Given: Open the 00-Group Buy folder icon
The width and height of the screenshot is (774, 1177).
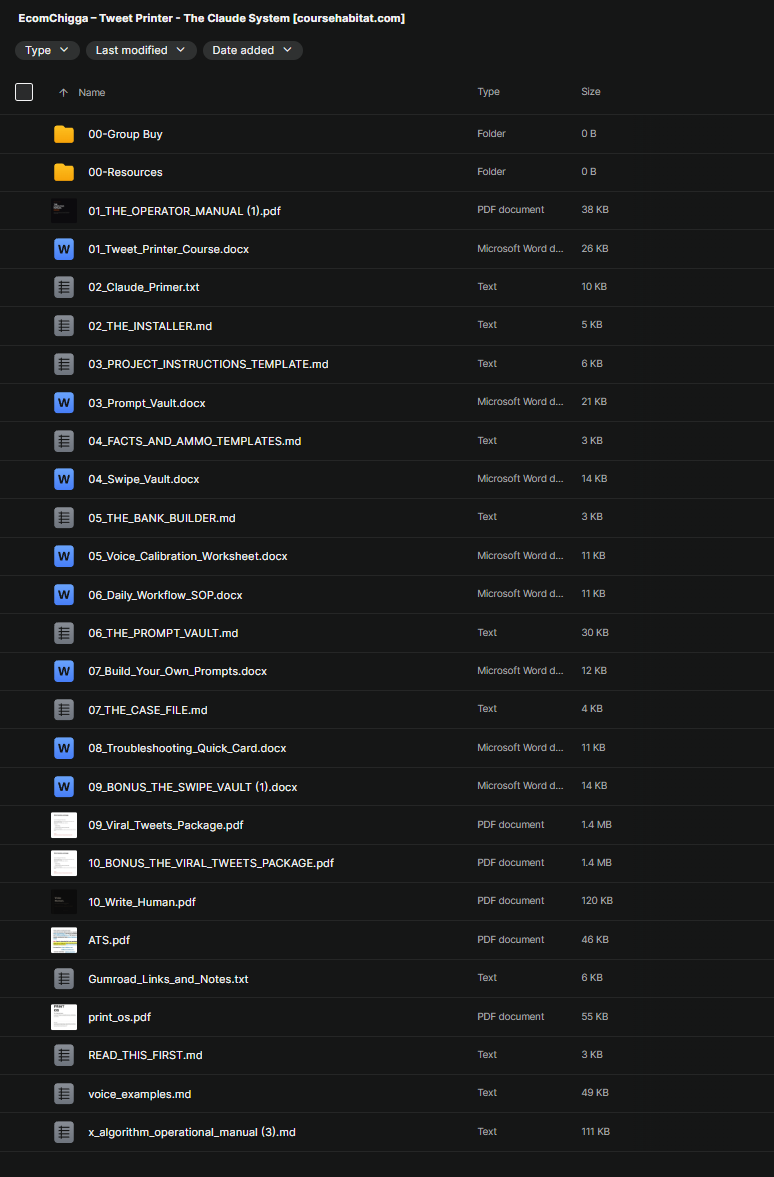Looking at the screenshot, I should [x=64, y=134].
